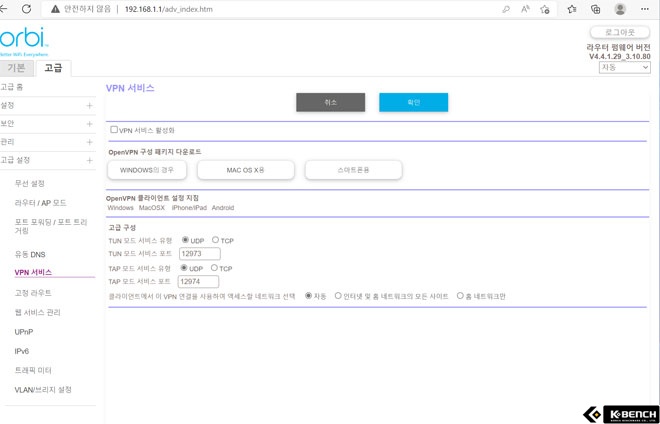Open 트래픽 미터 in the sidebar
The height and width of the screenshot is (424, 660).
33,371
